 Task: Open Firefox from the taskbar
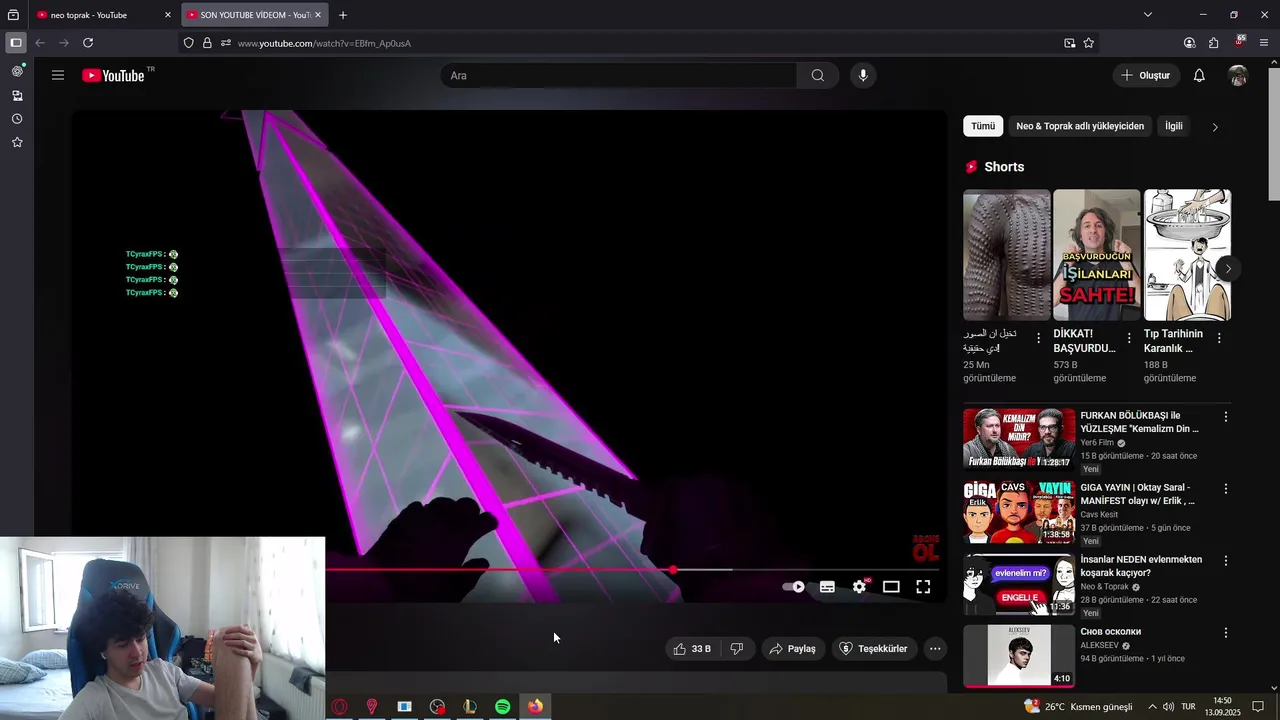(535, 707)
